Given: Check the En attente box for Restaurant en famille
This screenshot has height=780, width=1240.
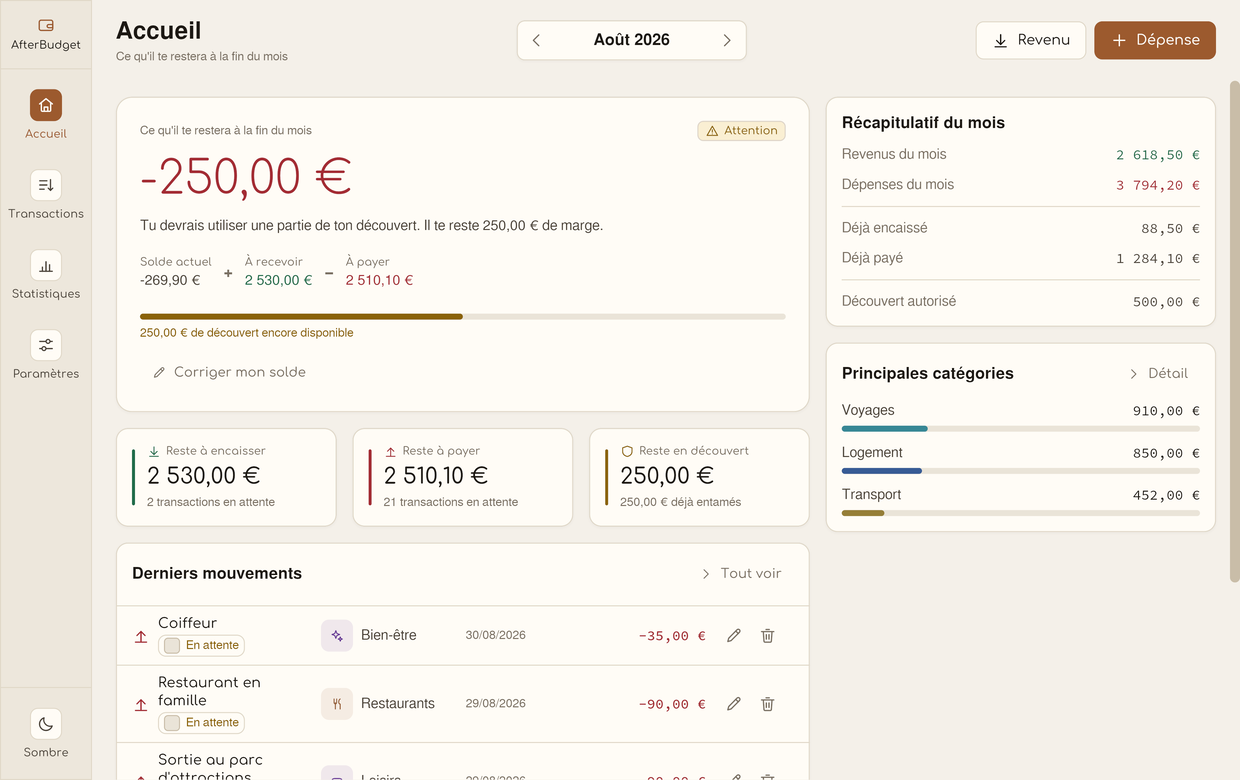Looking at the screenshot, I should [x=172, y=722].
